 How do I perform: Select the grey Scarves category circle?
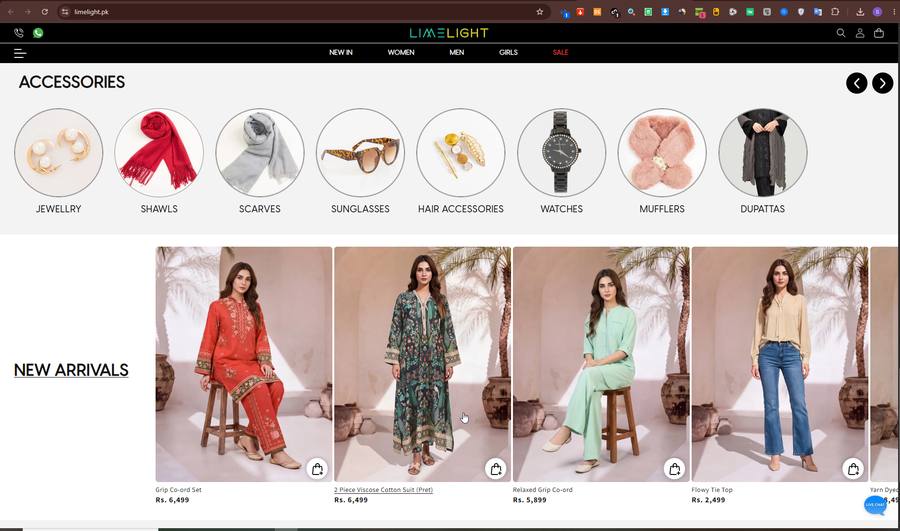tap(260, 153)
